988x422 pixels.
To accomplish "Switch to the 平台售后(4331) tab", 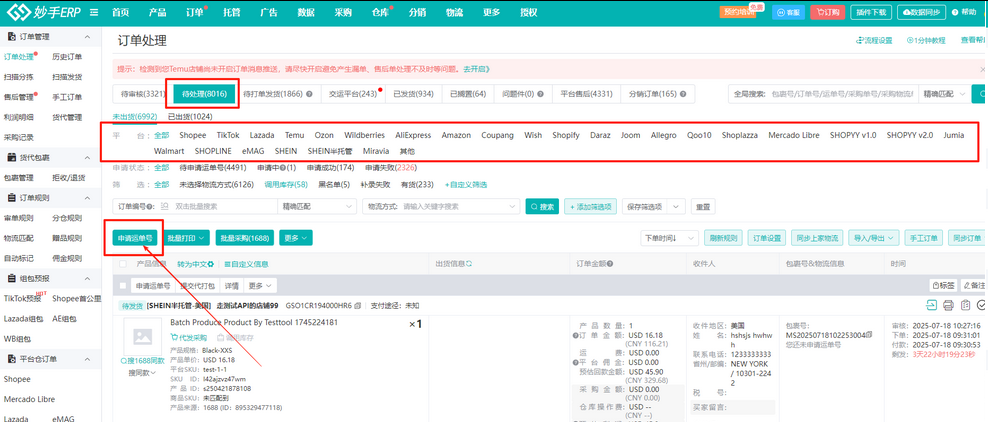I will (586, 94).
